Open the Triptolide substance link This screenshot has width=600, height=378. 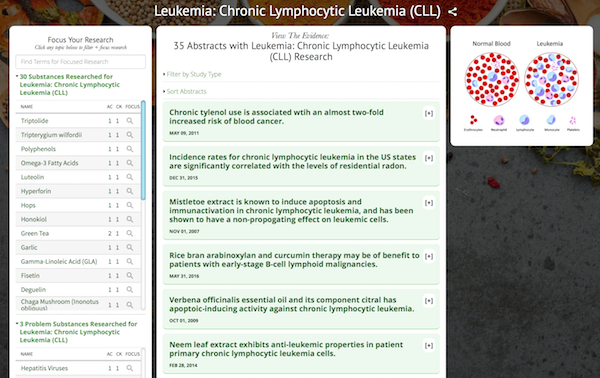click(34, 121)
